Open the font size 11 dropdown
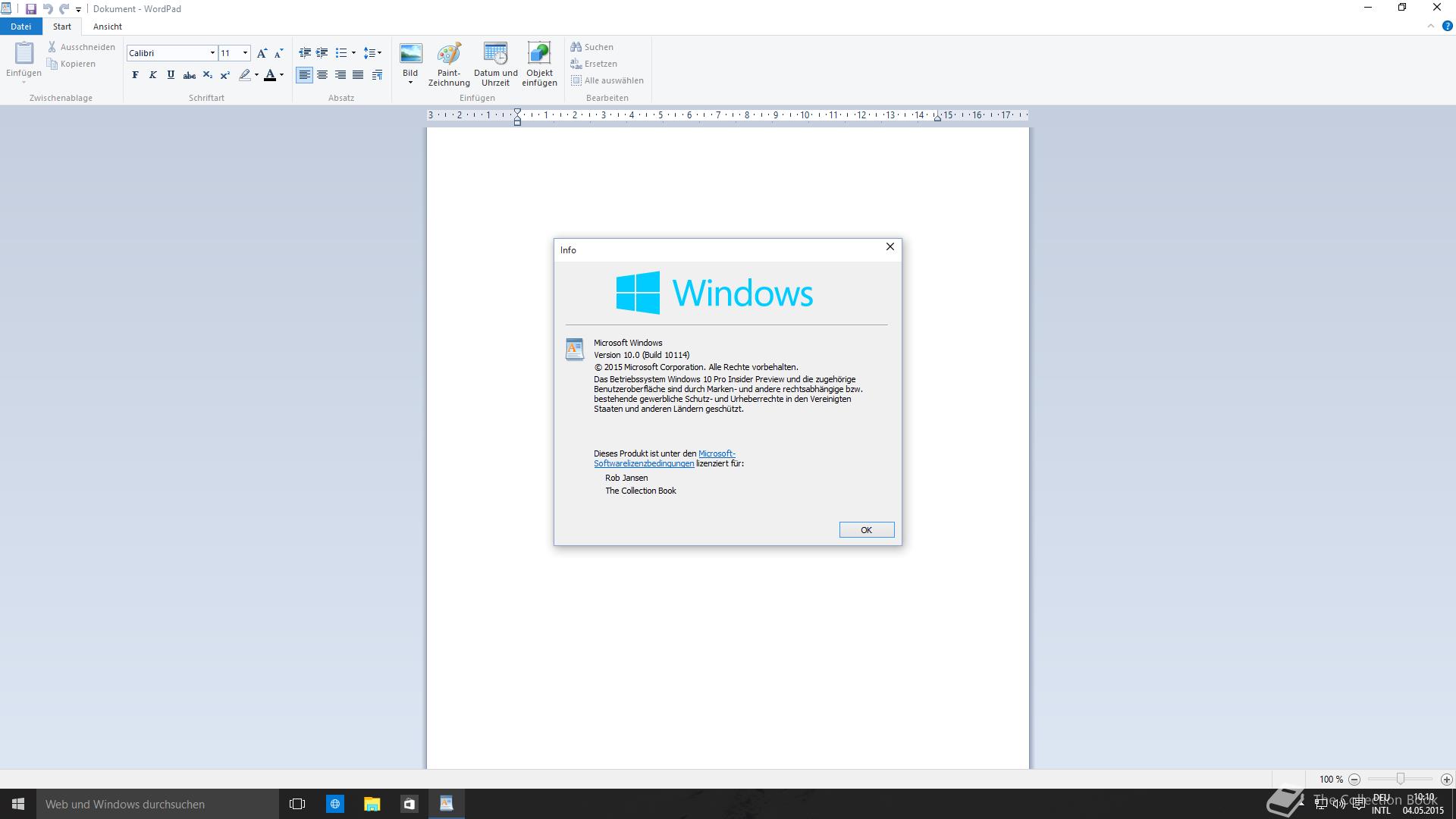The height and width of the screenshot is (819, 1456). click(245, 53)
